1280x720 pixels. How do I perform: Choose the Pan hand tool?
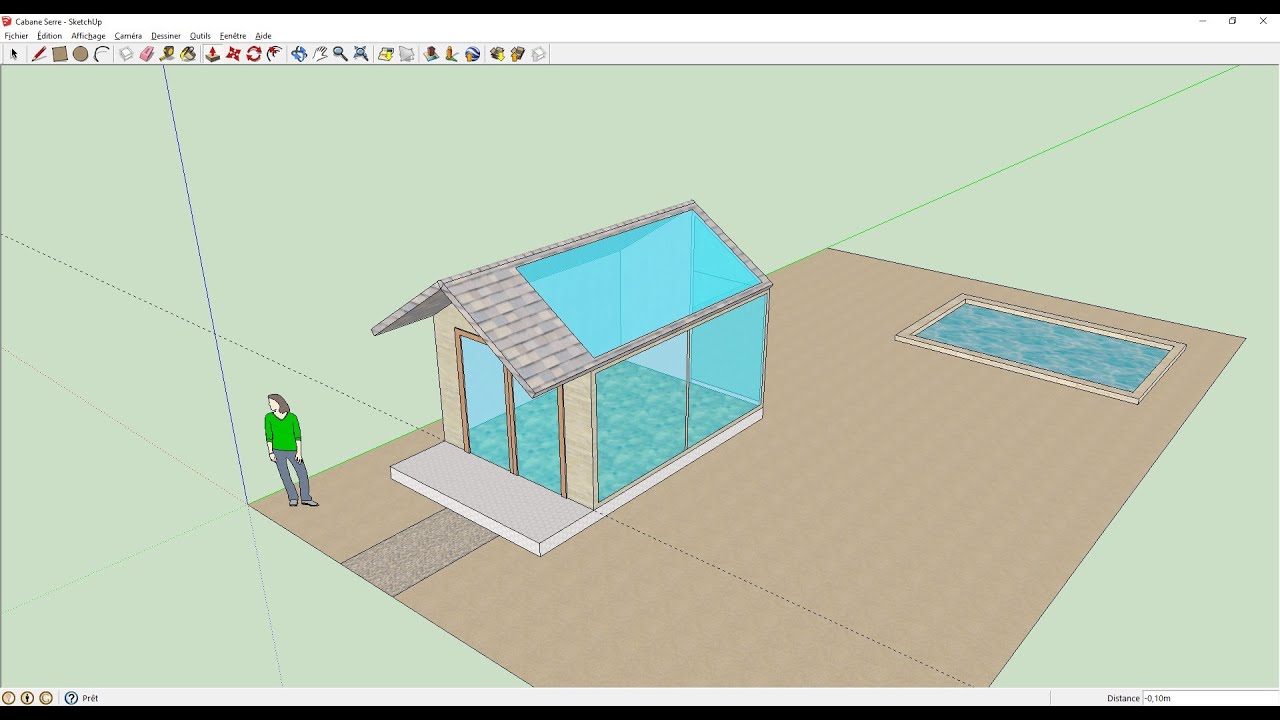[x=320, y=54]
